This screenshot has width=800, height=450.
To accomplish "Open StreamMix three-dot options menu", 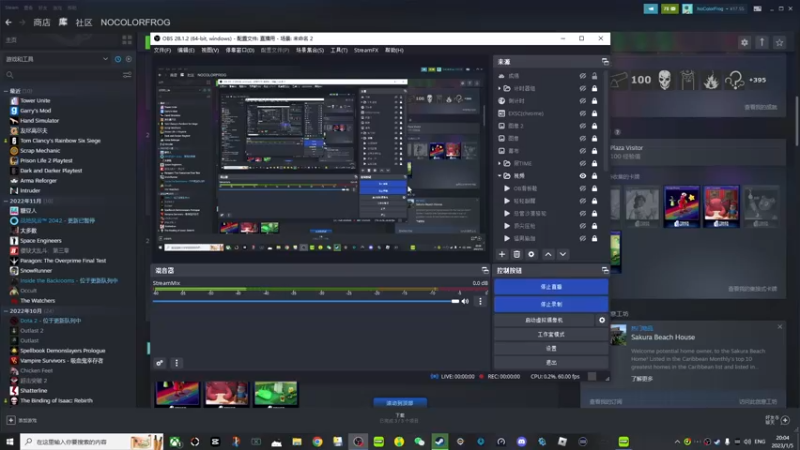I will (x=480, y=302).
